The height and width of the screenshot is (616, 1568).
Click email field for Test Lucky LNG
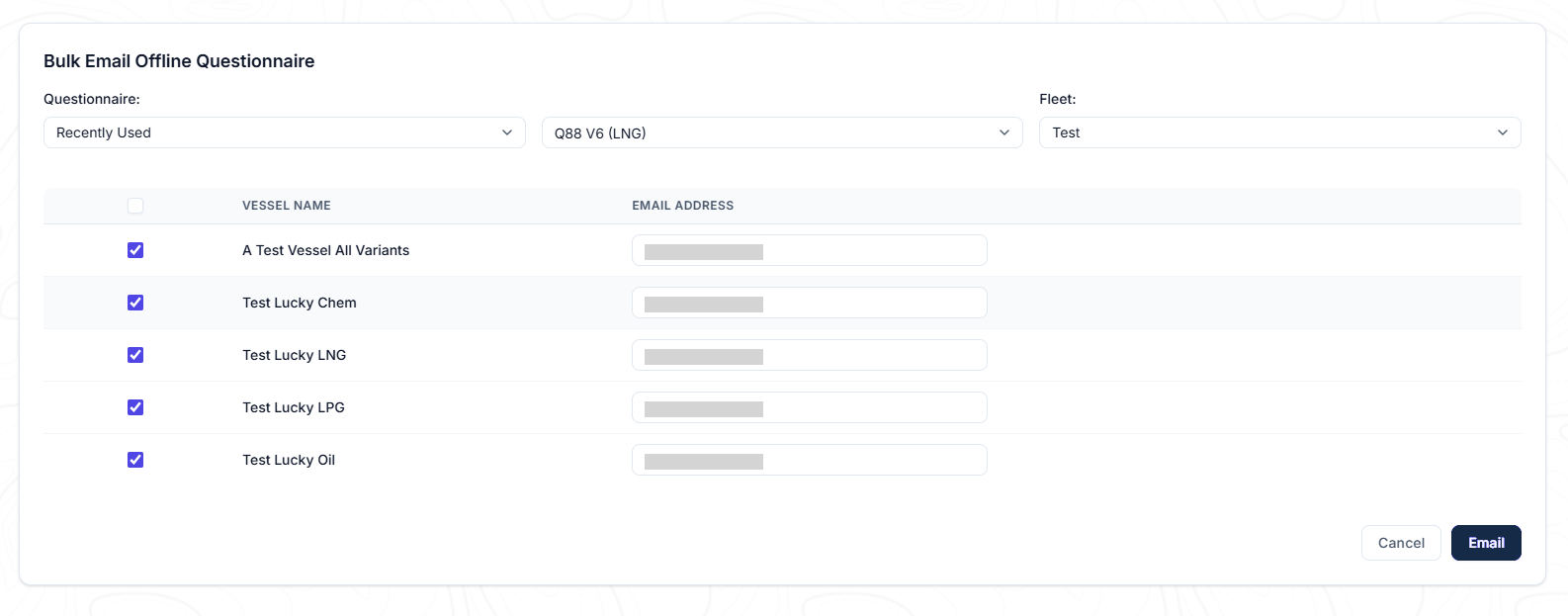click(810, 355)
